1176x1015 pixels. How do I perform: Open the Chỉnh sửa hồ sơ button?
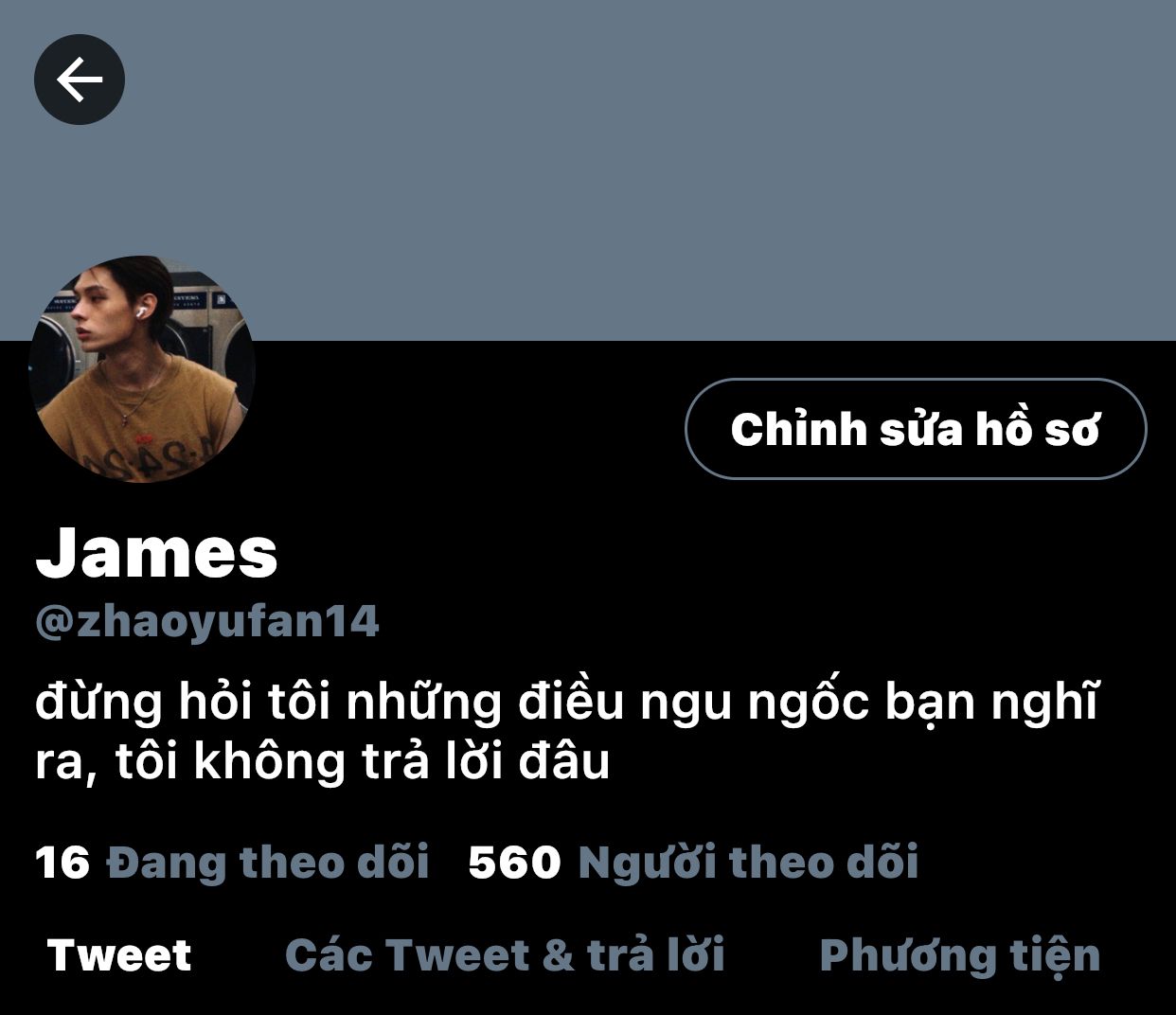pyautogui.click(x=916, y=429)
